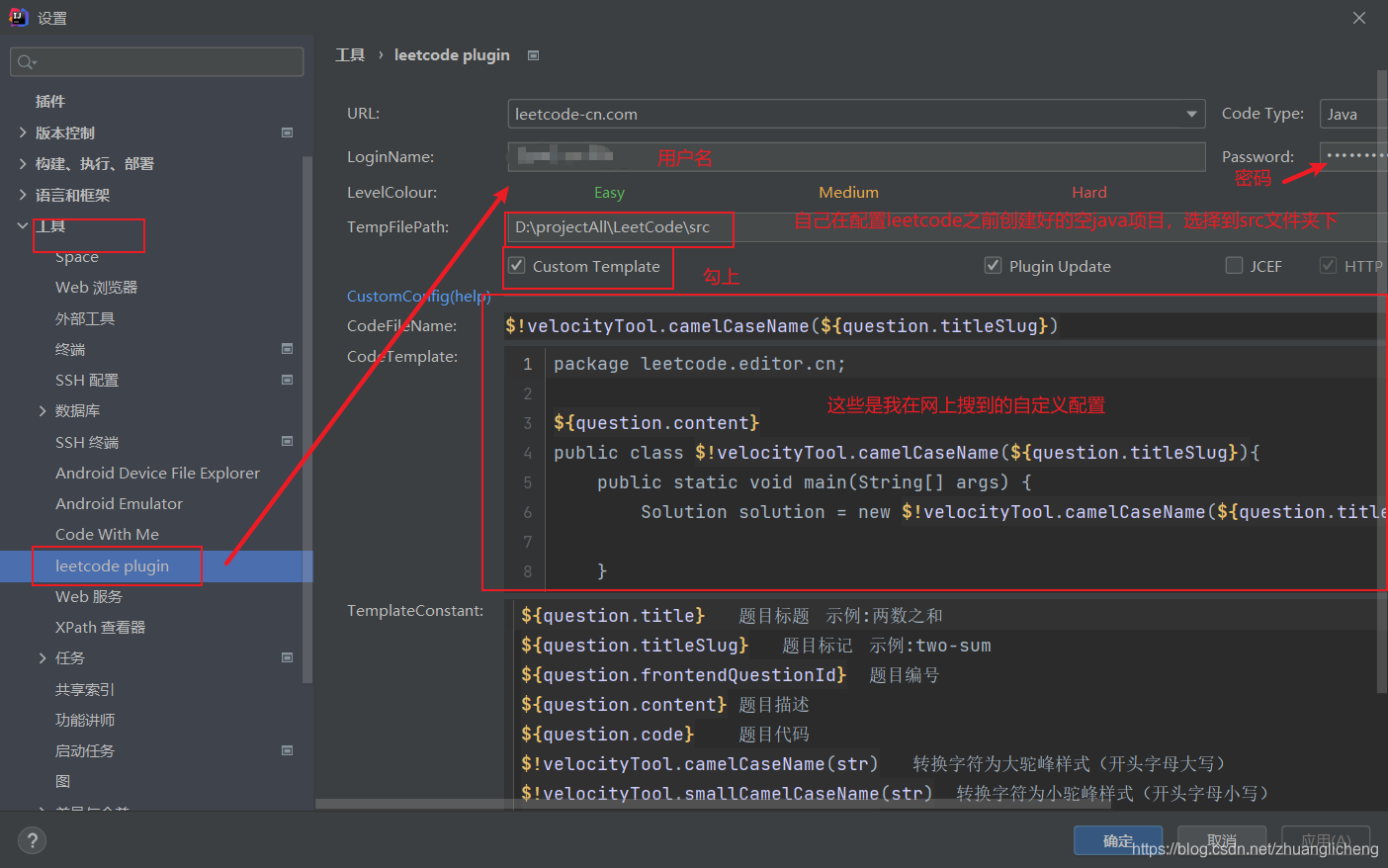Expand the 数据库 tree node

pos(43,410)
